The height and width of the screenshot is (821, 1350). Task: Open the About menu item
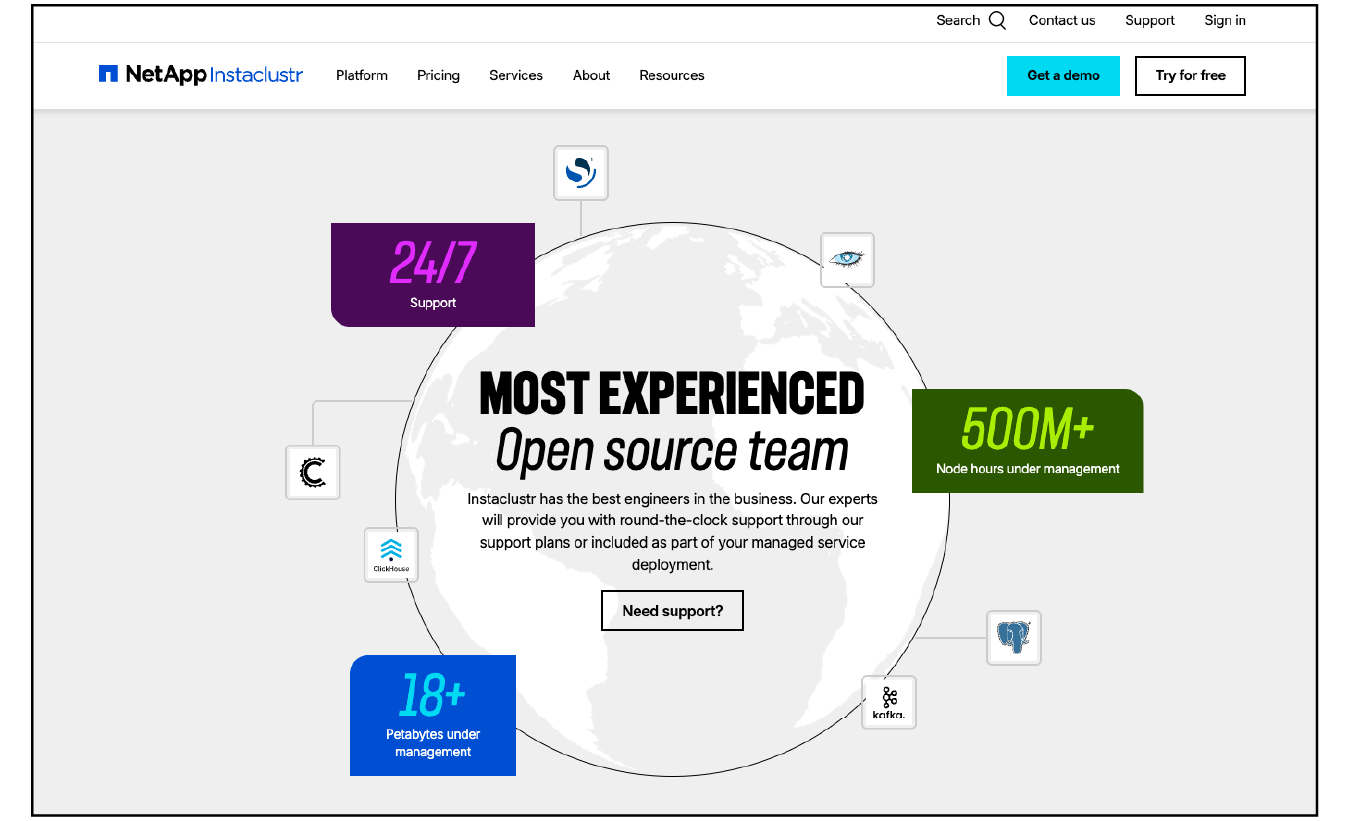coord(591,75)
